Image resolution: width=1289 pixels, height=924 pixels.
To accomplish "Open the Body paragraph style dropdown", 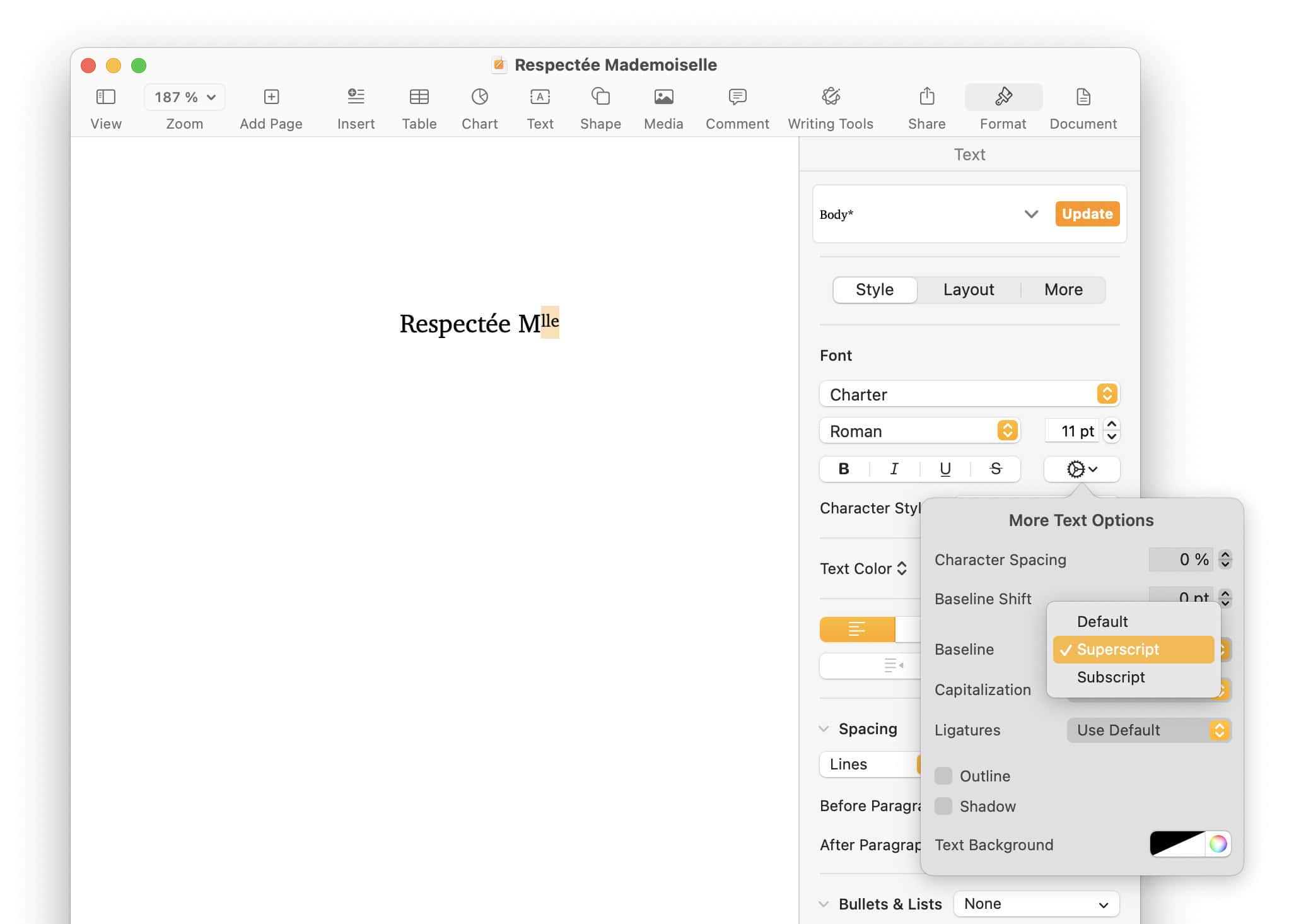I will [1030, 214].
